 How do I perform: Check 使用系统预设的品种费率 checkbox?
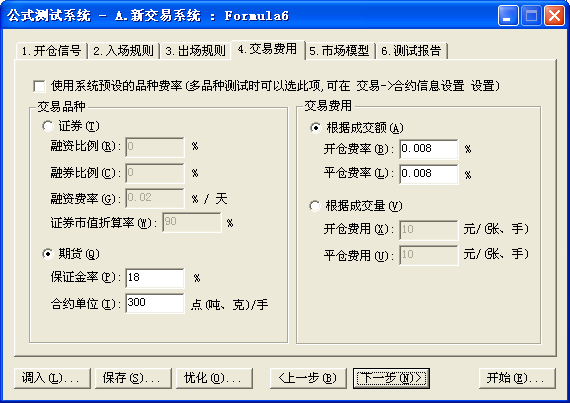tap(39, 86)
